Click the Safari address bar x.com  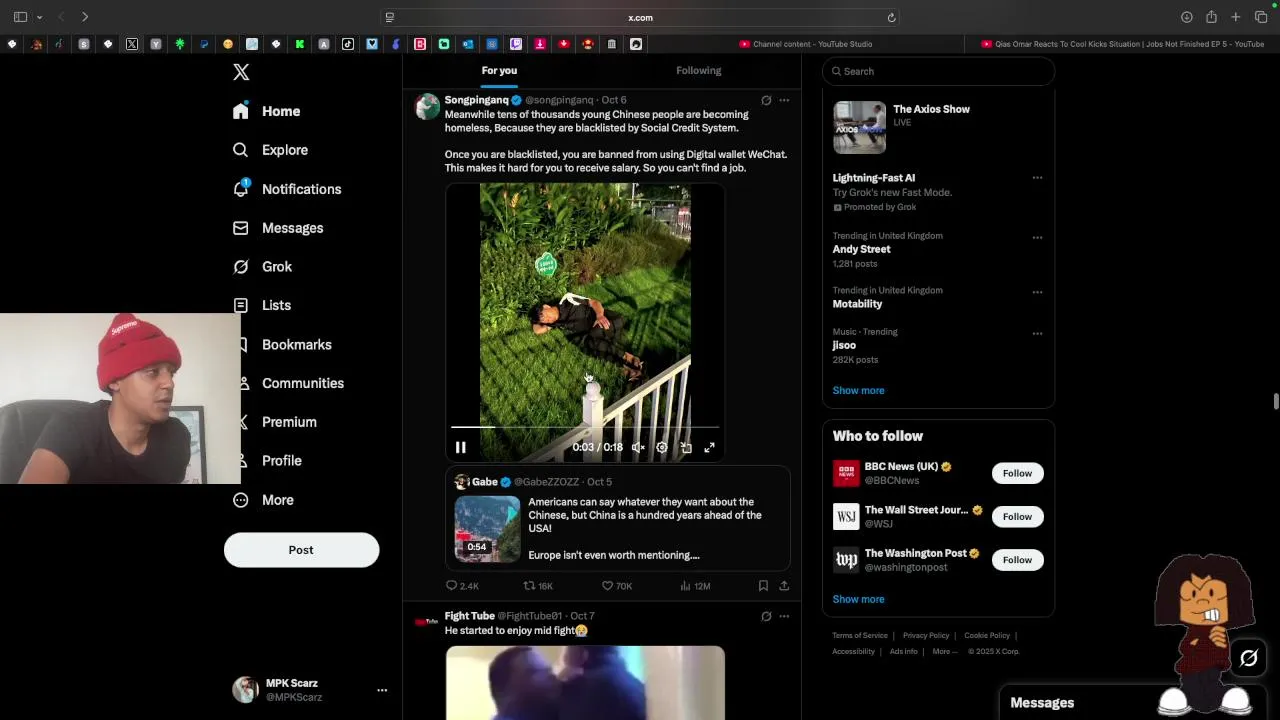[640, 17]
